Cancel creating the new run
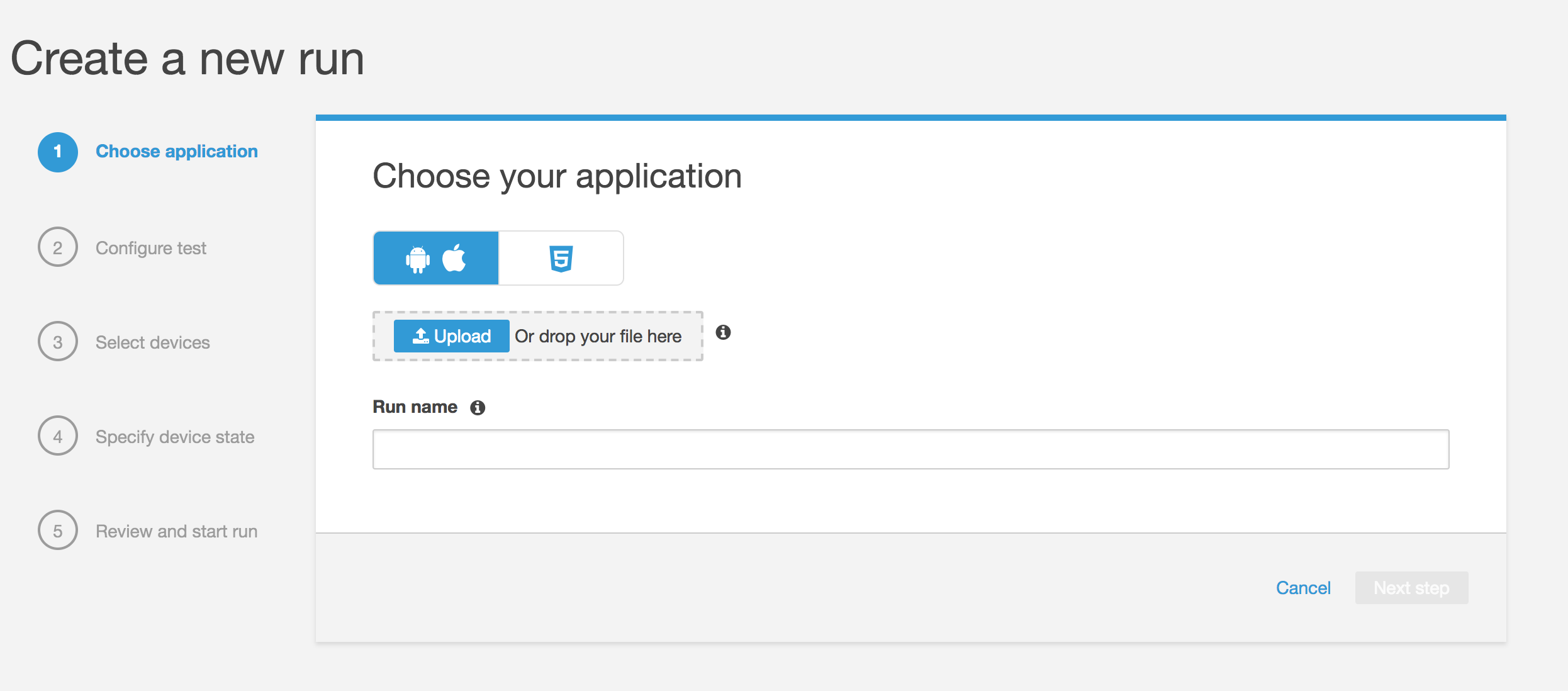This screenshot has width=1568, height=691. (1302, 588)
